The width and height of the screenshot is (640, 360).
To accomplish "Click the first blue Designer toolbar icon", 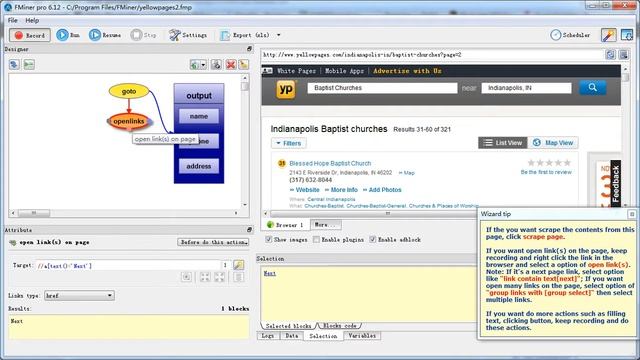I will coord(14,64).
